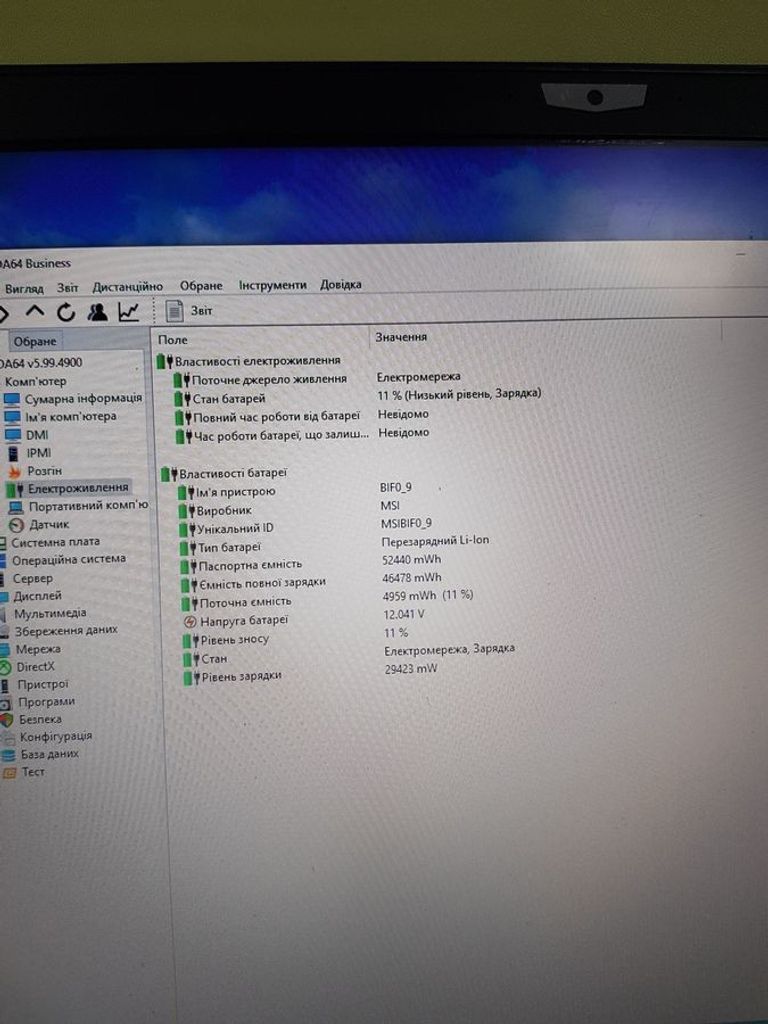Click the IPMI server icon
The image size is (768, 1024).
click(13, 453)
